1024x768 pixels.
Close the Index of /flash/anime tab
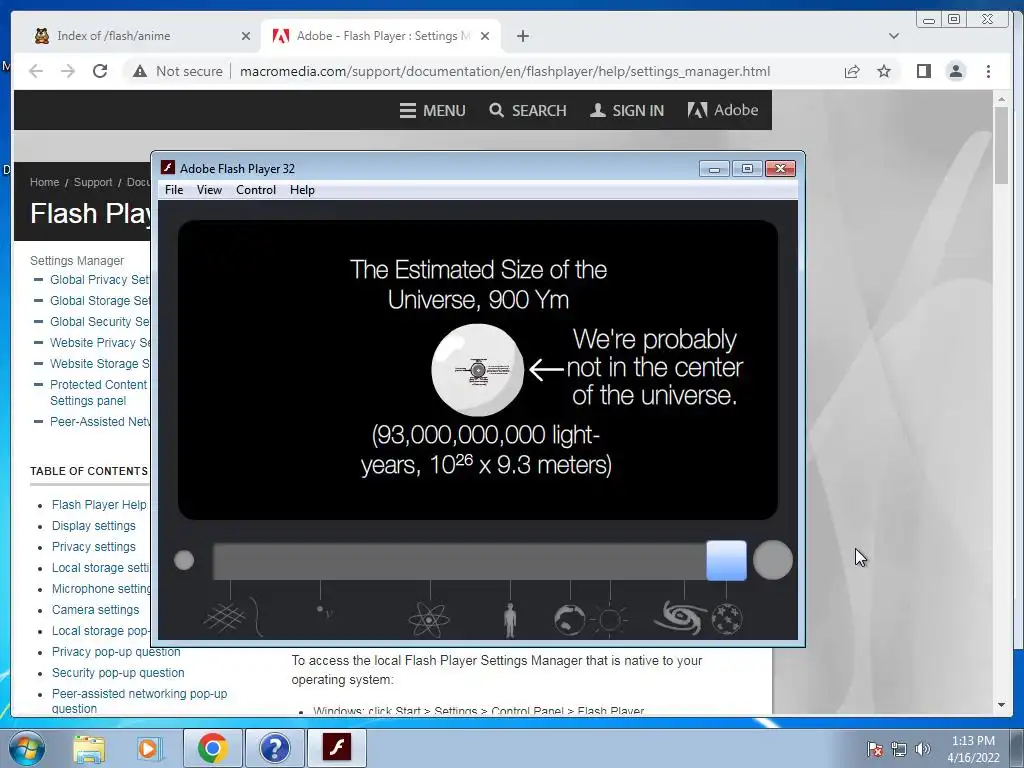pos(246,36)
